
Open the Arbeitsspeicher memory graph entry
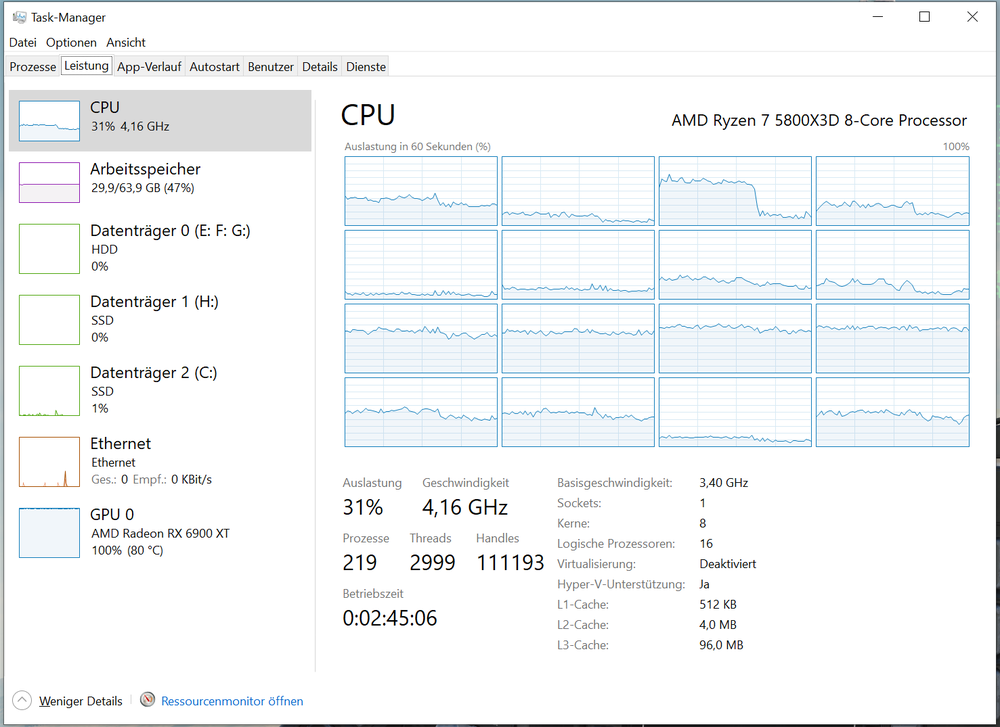(50, 182)
